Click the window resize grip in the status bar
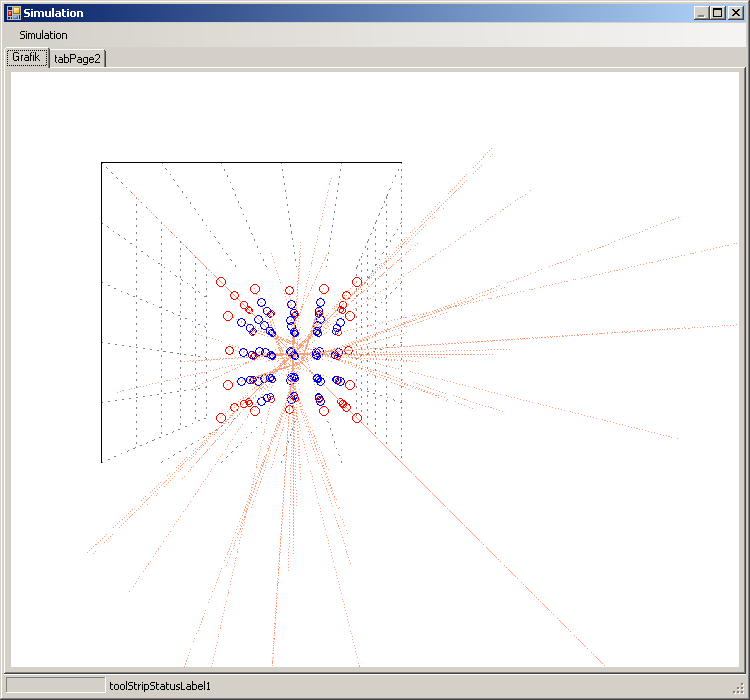Image resolution: width=750 pixels, height=700 pixels. tap(738, 688)
